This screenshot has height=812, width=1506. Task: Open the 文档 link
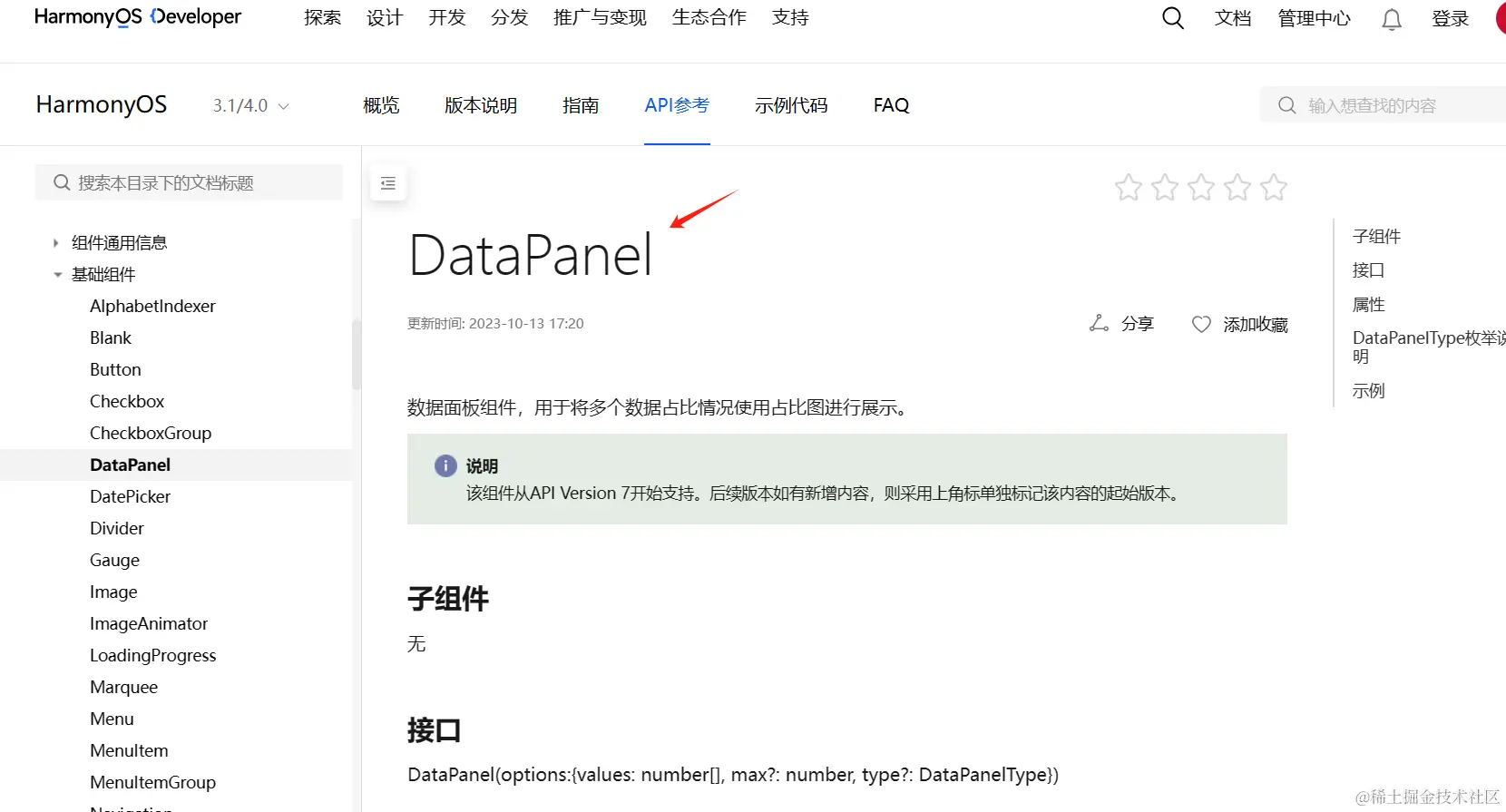point(1233,18)
